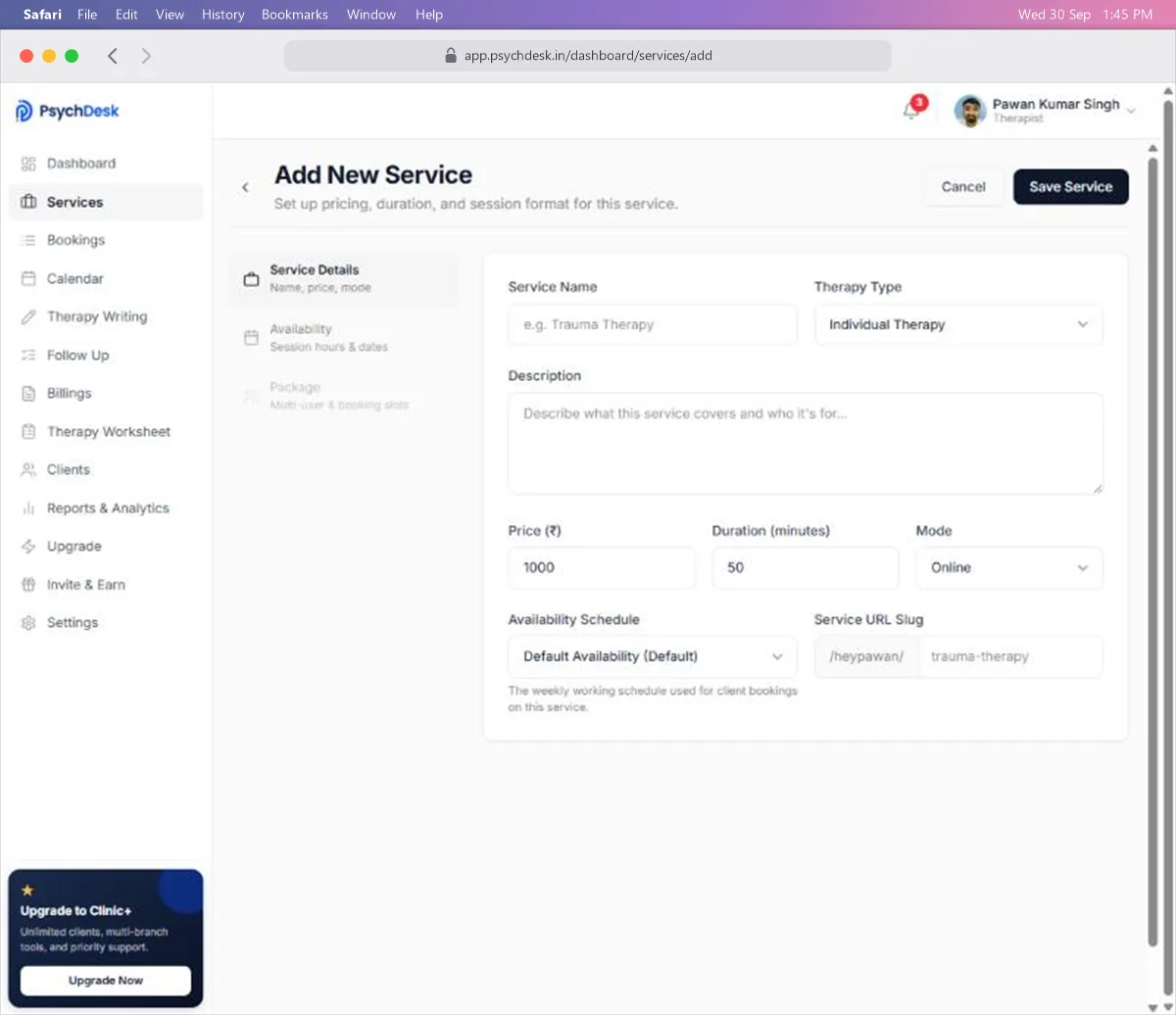Open the Safari File menu
Image resolution: width=1176 pixels, height=1015 pixels.
[x=87, y=15]
